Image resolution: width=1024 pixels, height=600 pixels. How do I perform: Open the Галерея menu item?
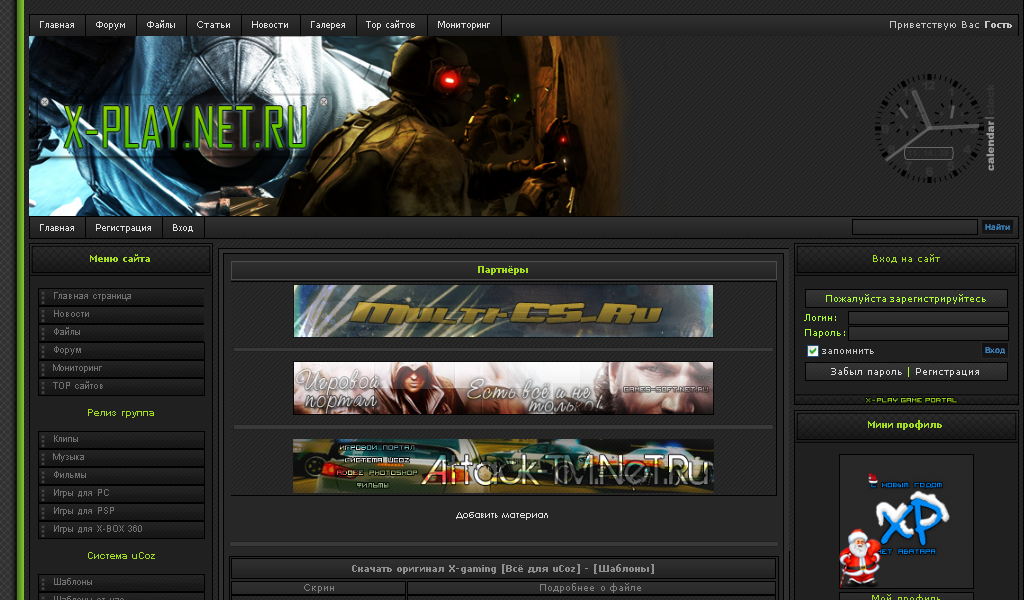328,25
